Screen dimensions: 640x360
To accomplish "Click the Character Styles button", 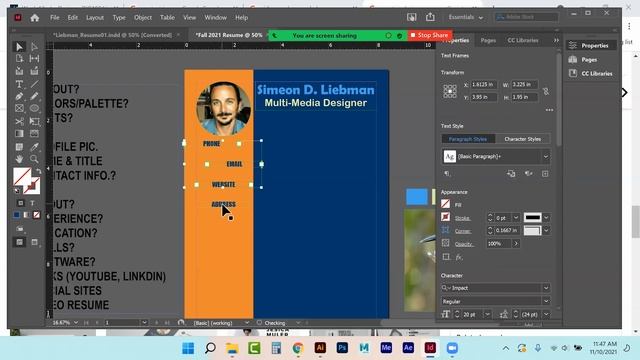I will pyautogui.click(x=522, y=139).
